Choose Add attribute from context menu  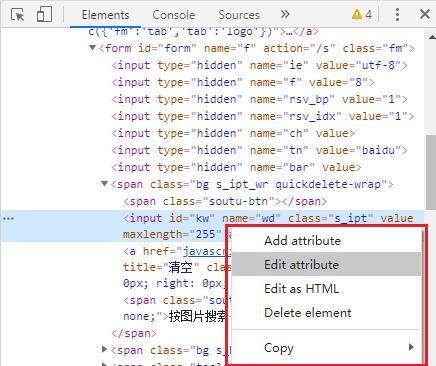(327, 240)
